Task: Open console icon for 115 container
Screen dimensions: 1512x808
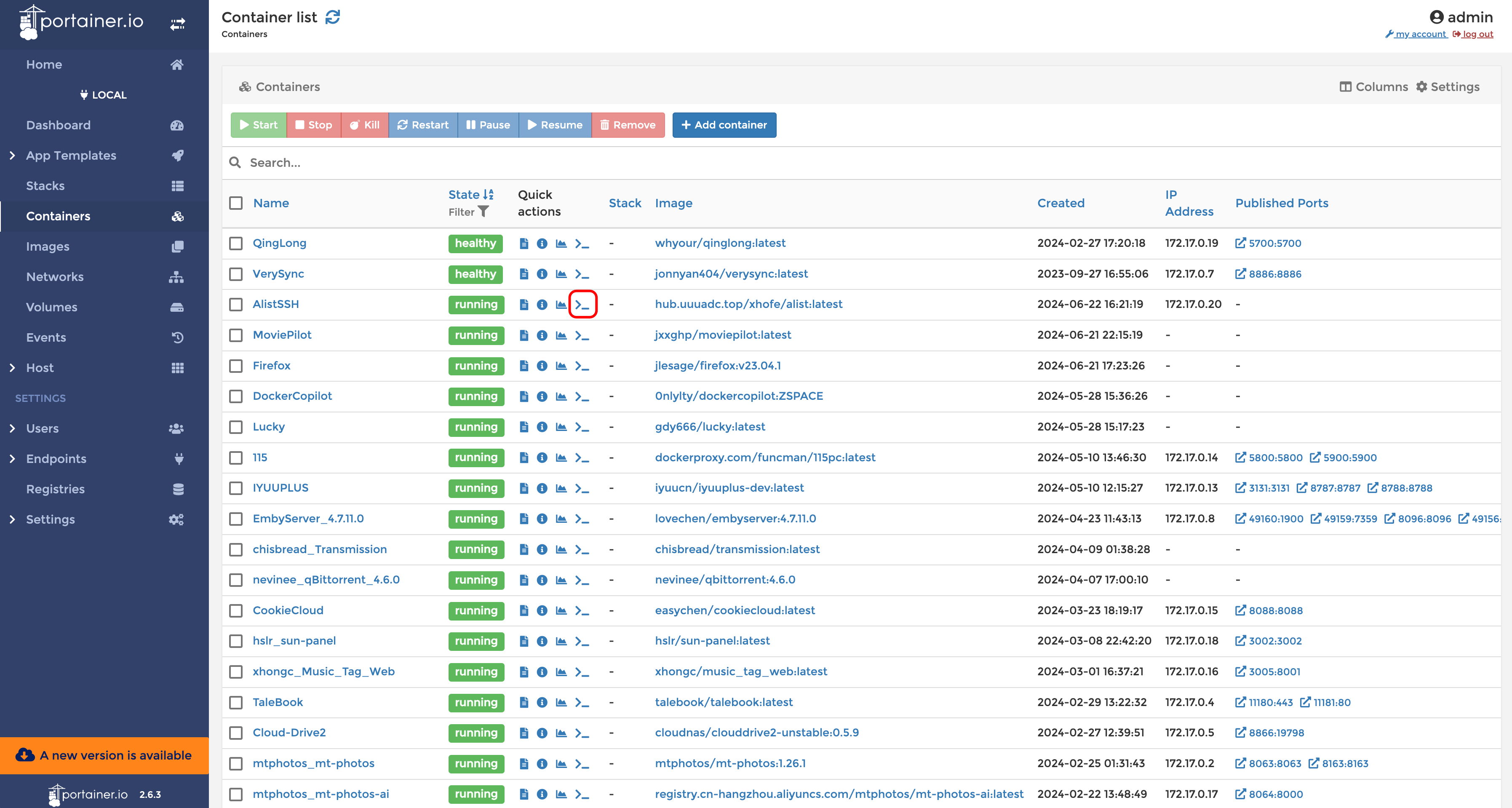Action: 582,458
